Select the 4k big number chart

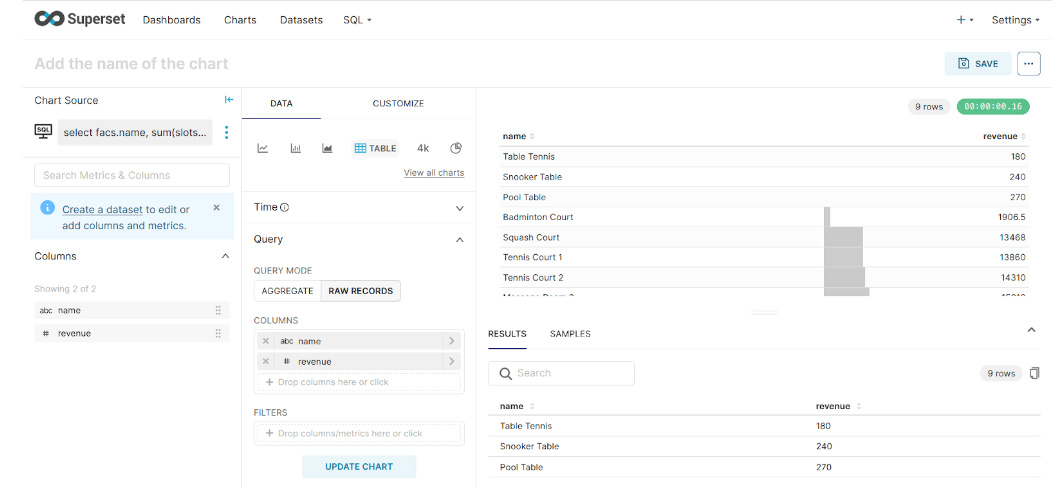coord(423,148)
